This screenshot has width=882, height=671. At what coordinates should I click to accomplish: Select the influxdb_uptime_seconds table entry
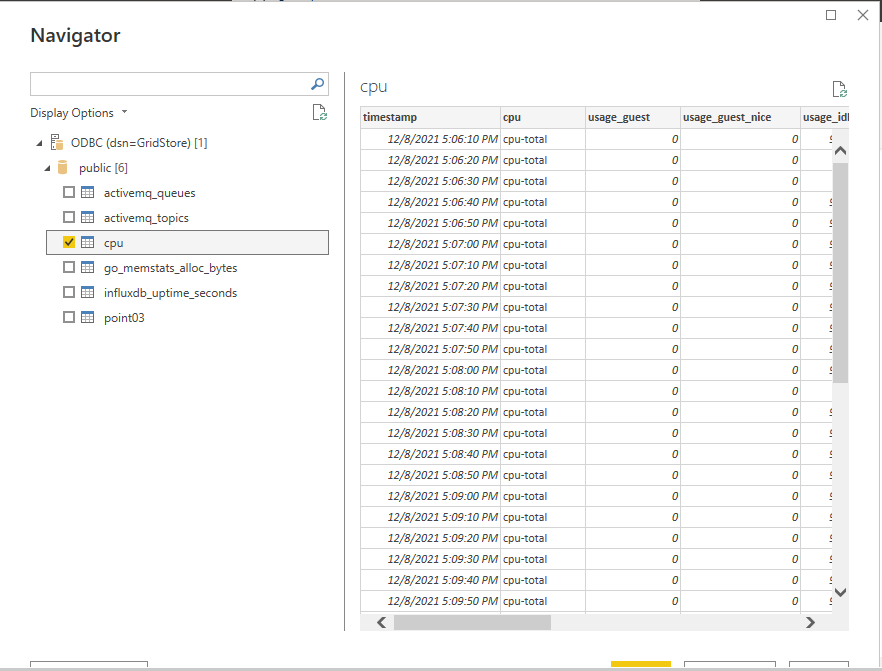pyautogui.click(x=170, y=293)
